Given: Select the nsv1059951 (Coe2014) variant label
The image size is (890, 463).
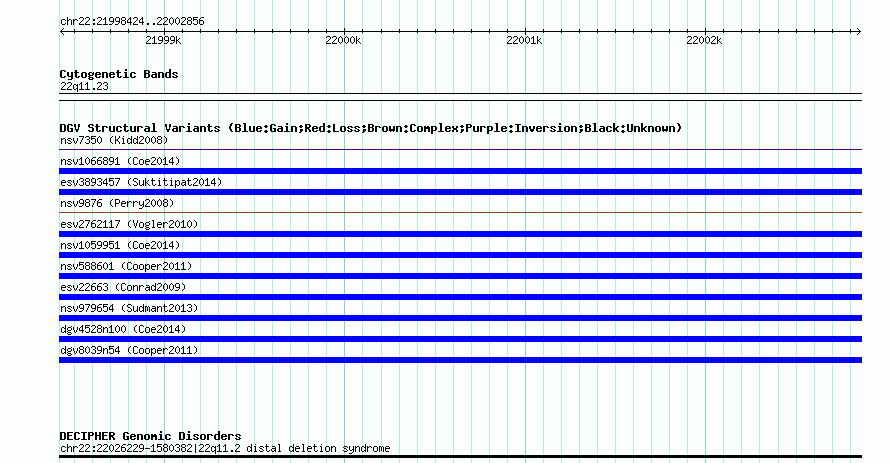Looking at the screenshot, I should pos(120,245).
